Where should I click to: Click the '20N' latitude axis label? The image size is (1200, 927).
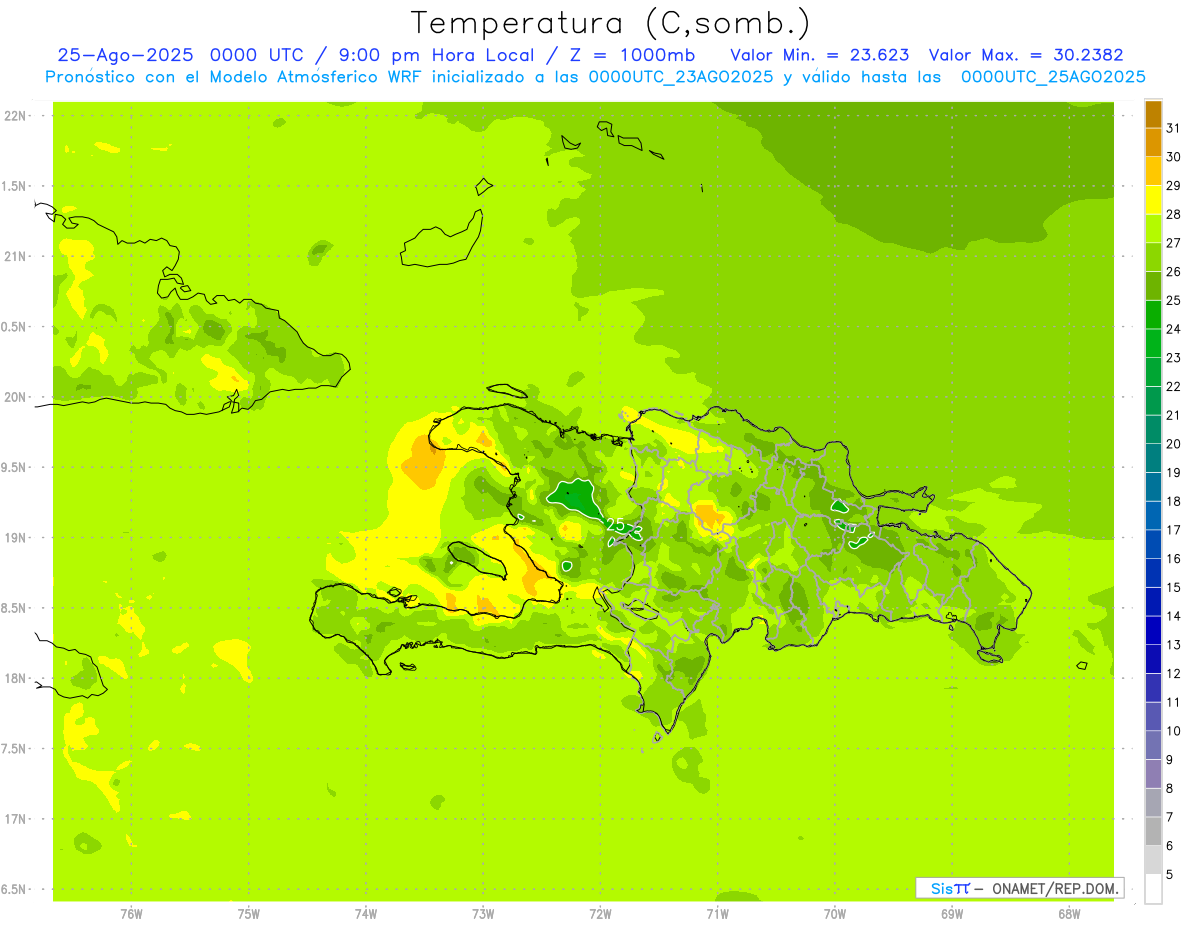point(15,397)
